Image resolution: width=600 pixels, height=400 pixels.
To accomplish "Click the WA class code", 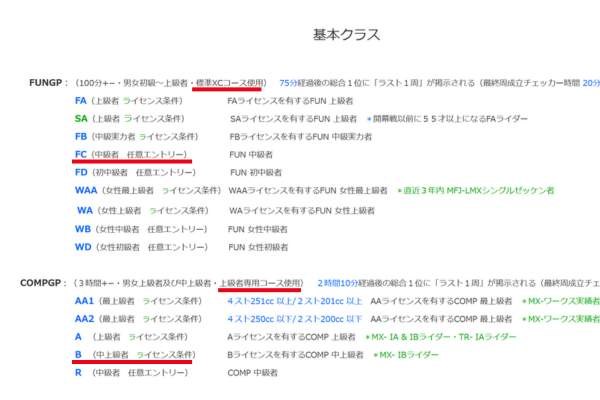I will [85, 211].
